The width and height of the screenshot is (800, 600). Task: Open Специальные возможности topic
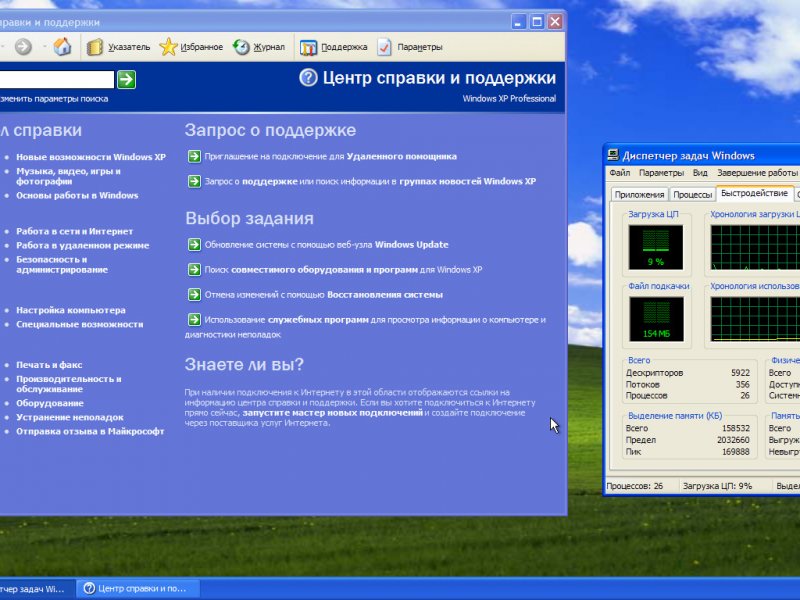[80, 324]
